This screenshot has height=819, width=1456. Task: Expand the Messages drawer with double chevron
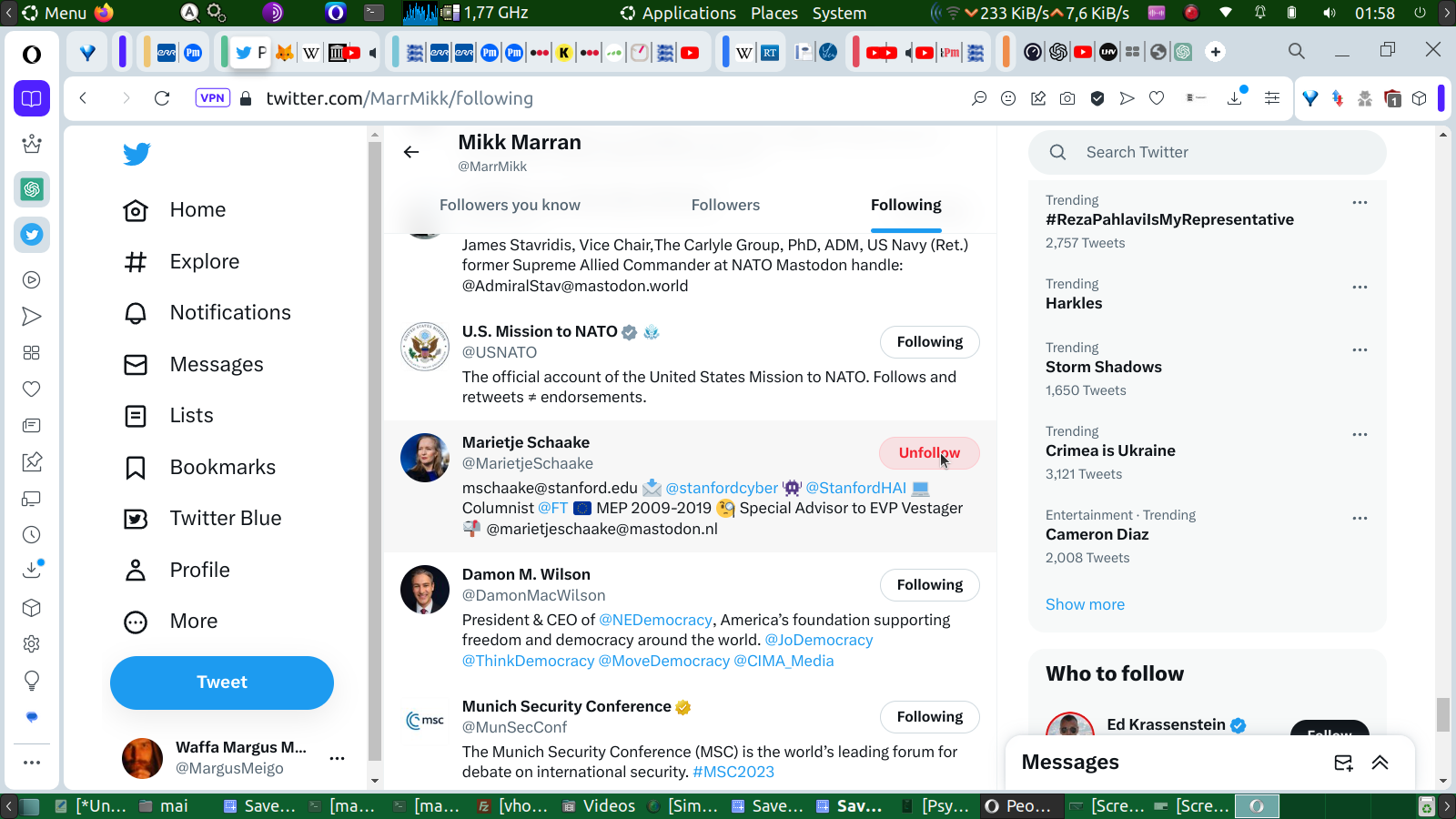tap(1380, 763)
